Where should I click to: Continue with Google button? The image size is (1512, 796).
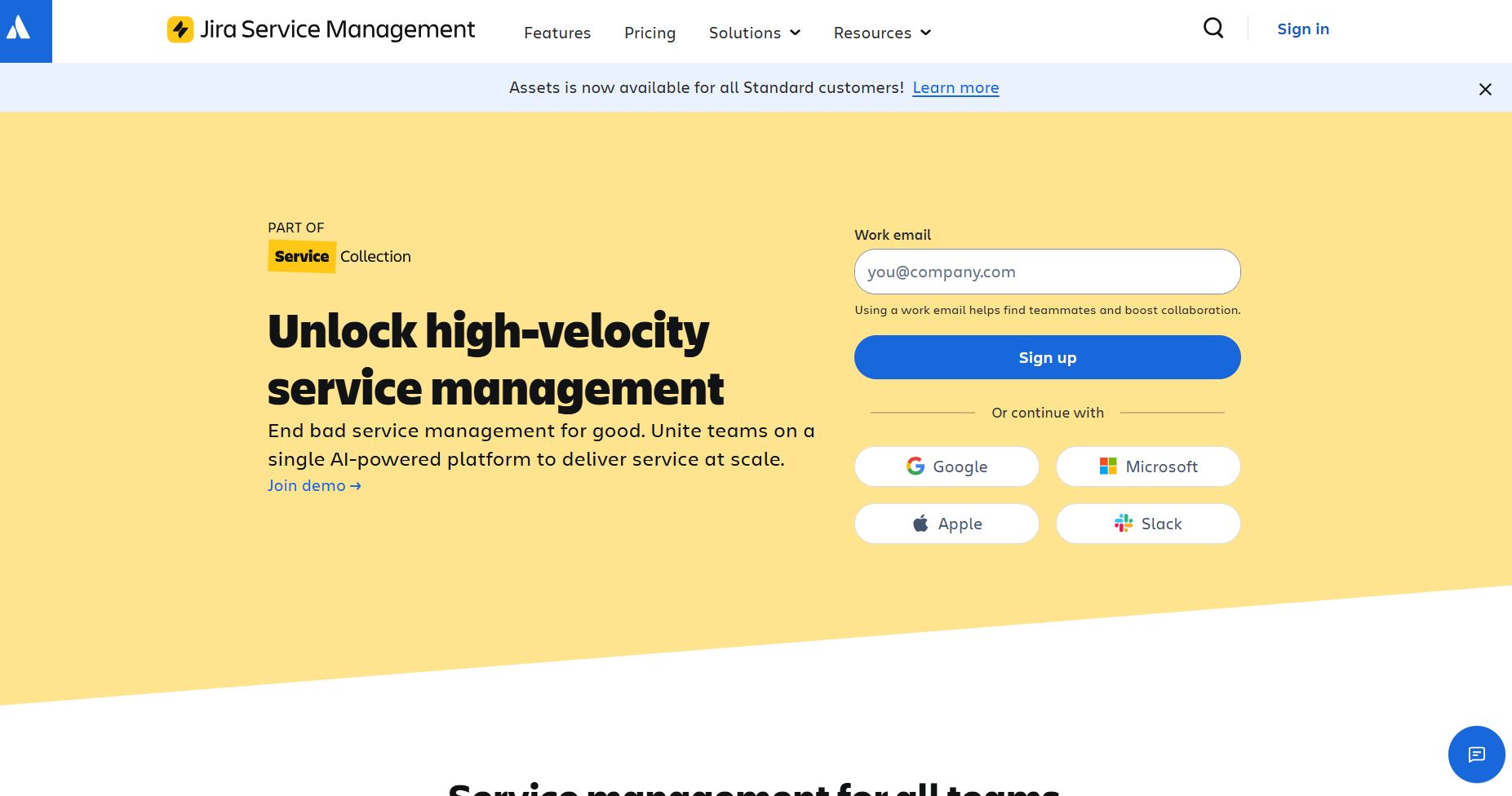click(x=947, y=467)
